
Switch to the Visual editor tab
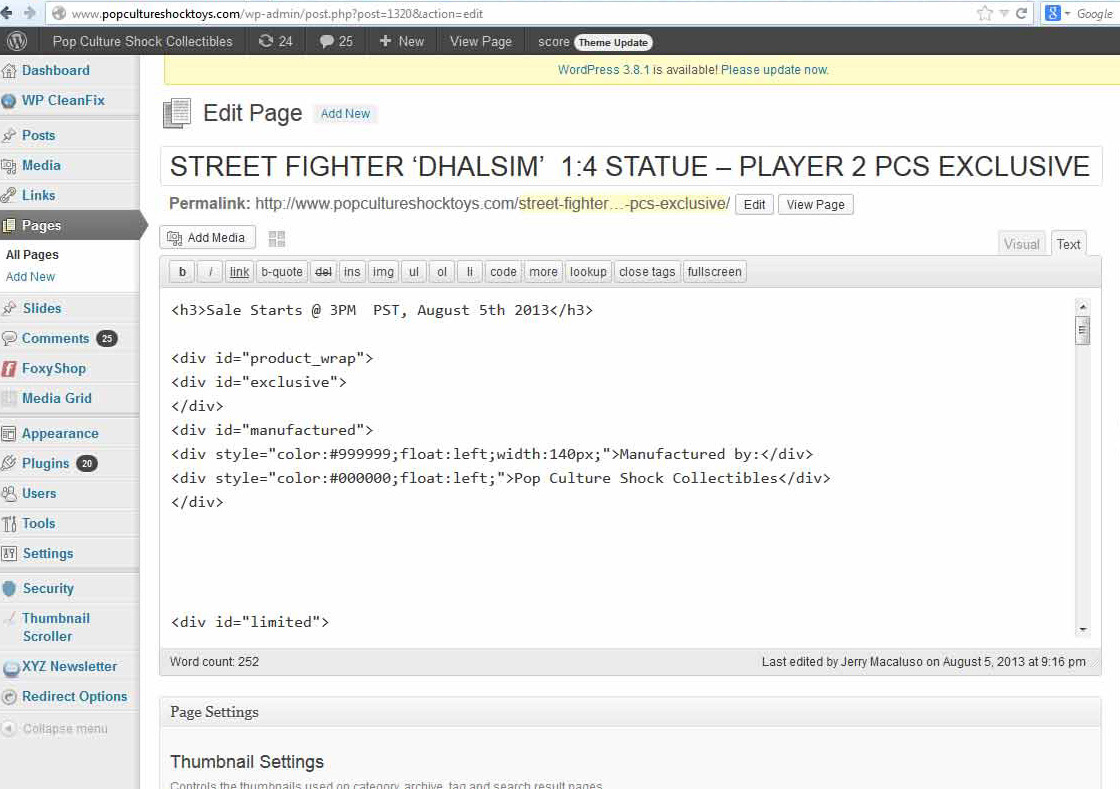tap(1021, 244)
